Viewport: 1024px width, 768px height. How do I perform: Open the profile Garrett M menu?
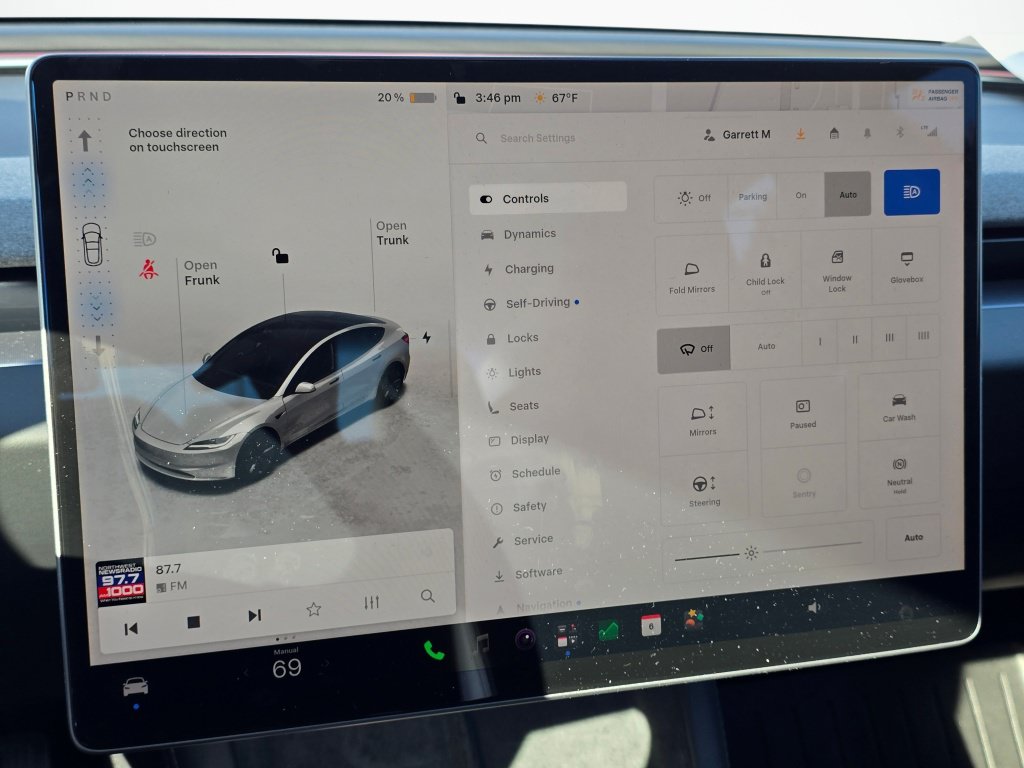[737, 135]
